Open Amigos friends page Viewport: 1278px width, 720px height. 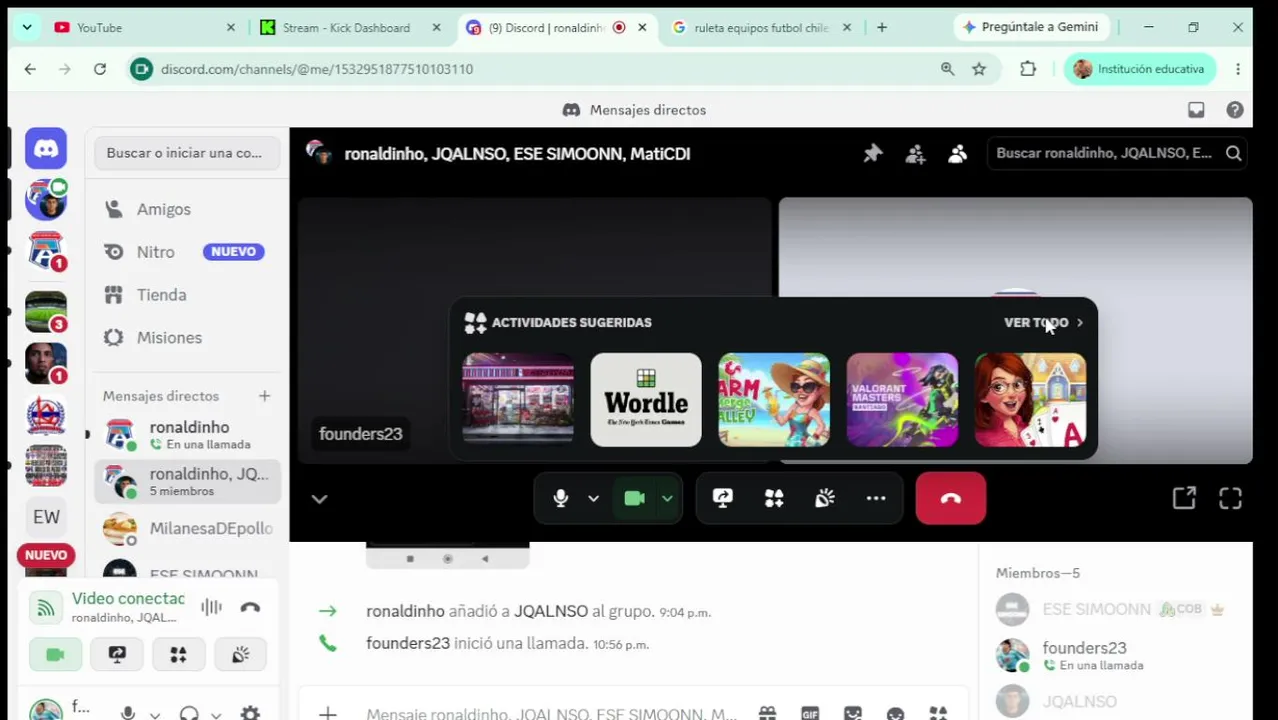point(187,209)
